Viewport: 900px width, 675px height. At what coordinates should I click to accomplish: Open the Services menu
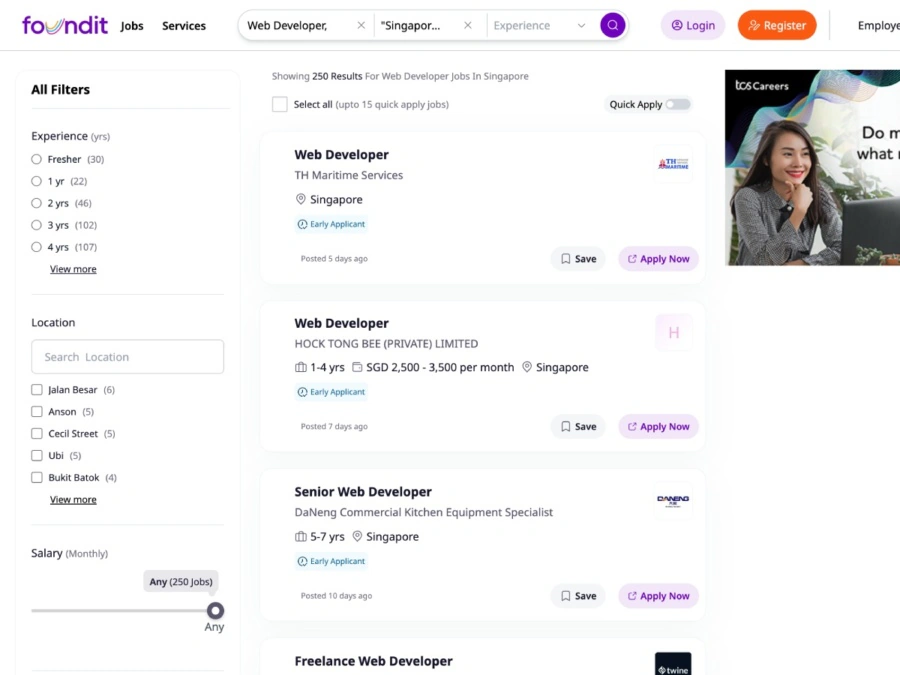pos(183,26)
